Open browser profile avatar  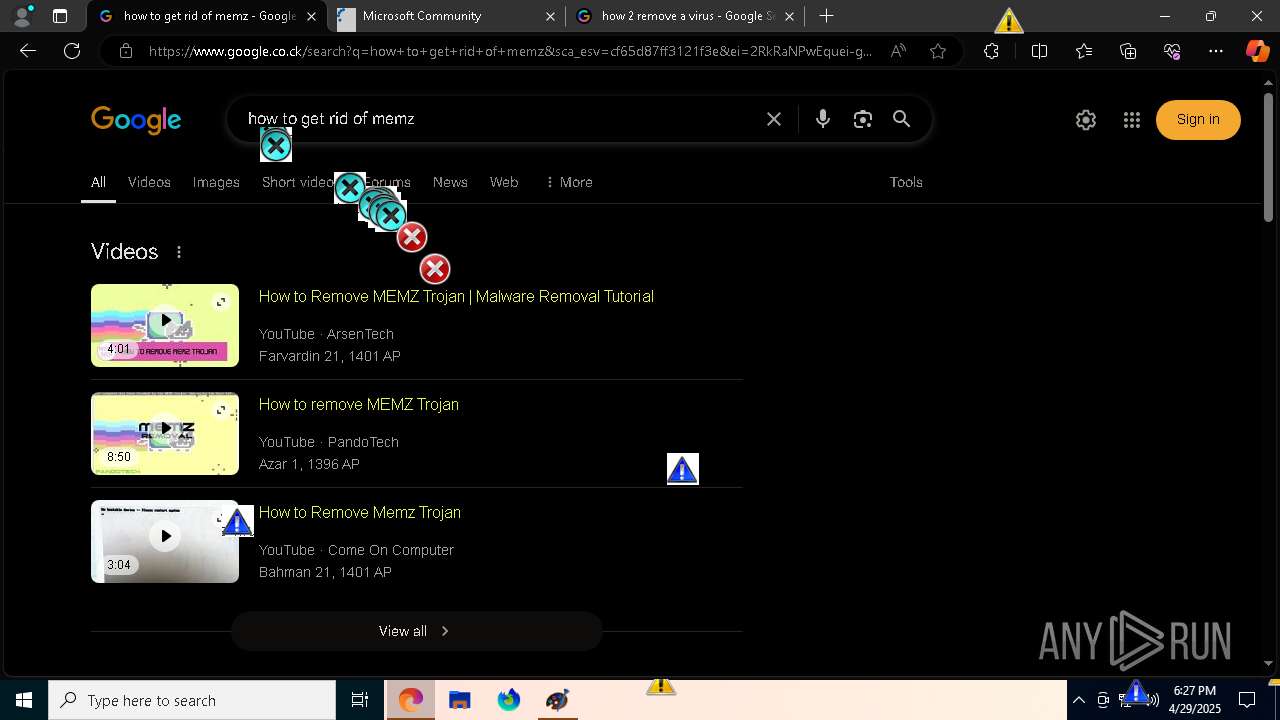coord(22,16)
